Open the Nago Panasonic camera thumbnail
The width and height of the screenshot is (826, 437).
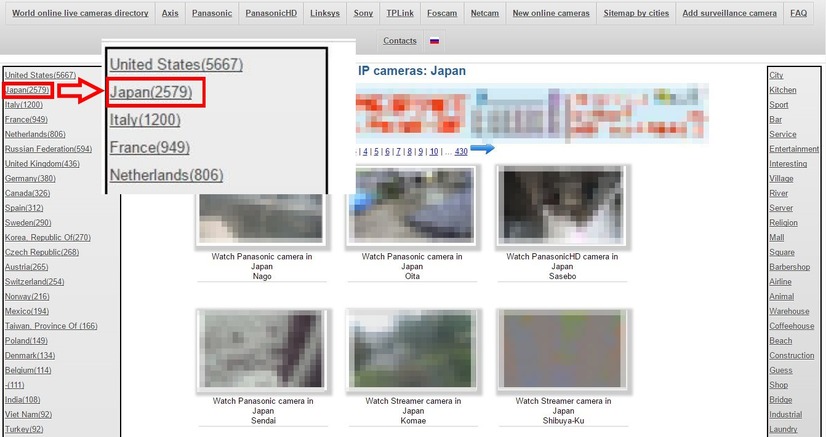(x=261, y=218)
